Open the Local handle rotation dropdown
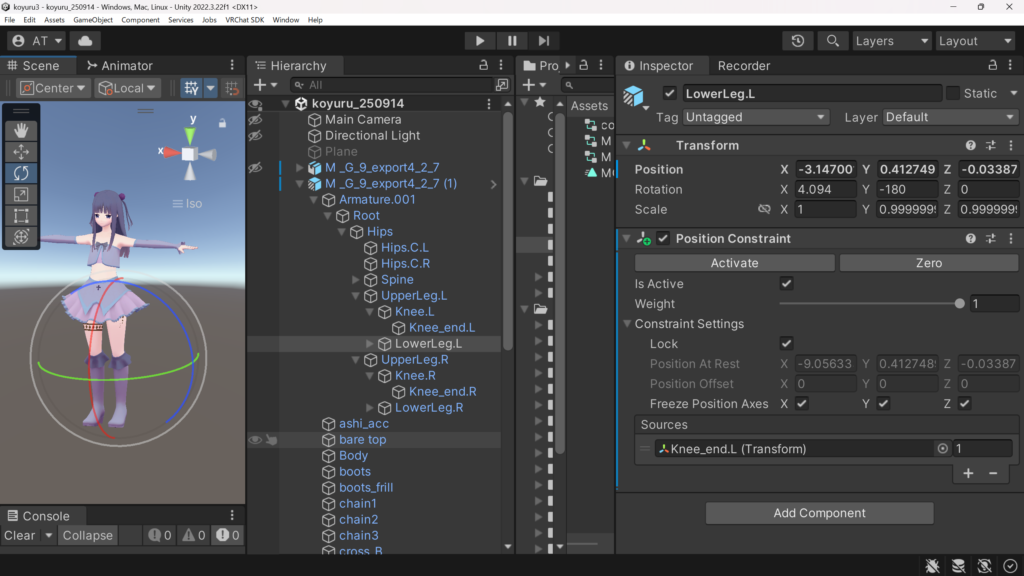The height and width of the screenshot is (576, 1024). tap(127, 88)
